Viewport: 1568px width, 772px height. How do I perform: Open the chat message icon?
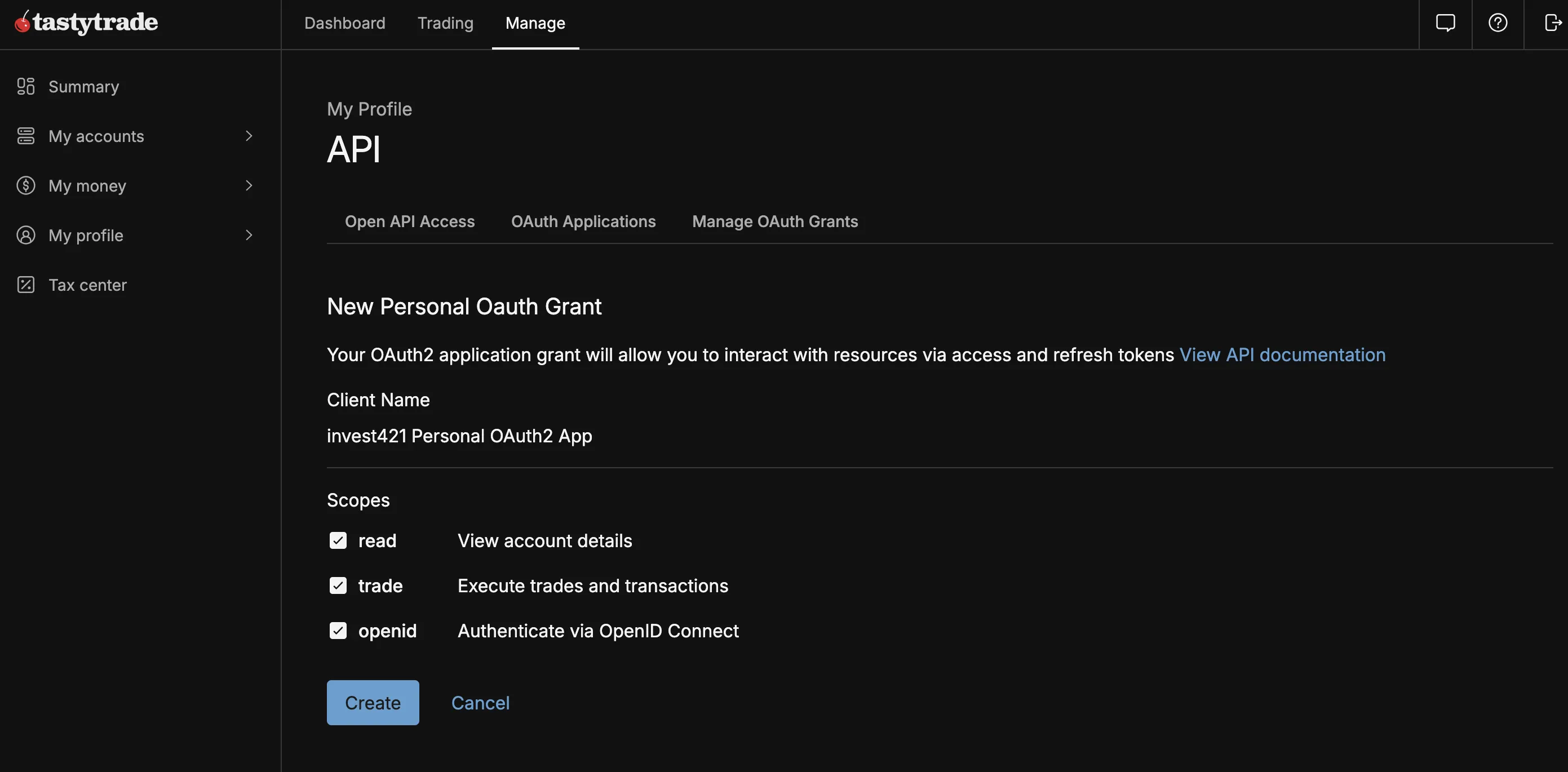(x=1445, y=23)
